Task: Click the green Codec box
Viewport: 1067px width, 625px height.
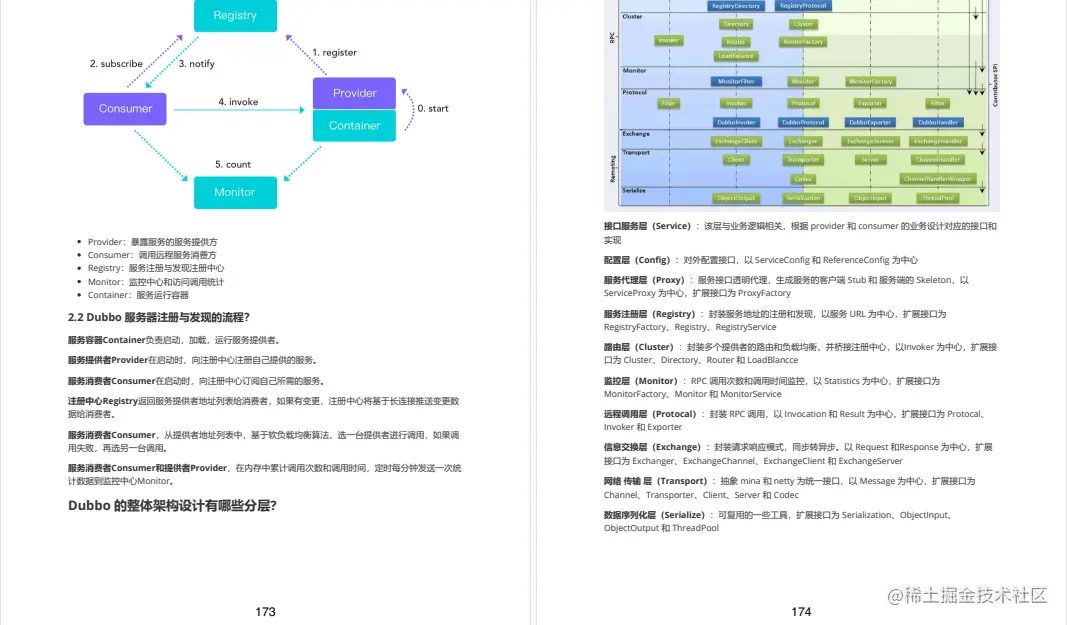Action: 803,179
